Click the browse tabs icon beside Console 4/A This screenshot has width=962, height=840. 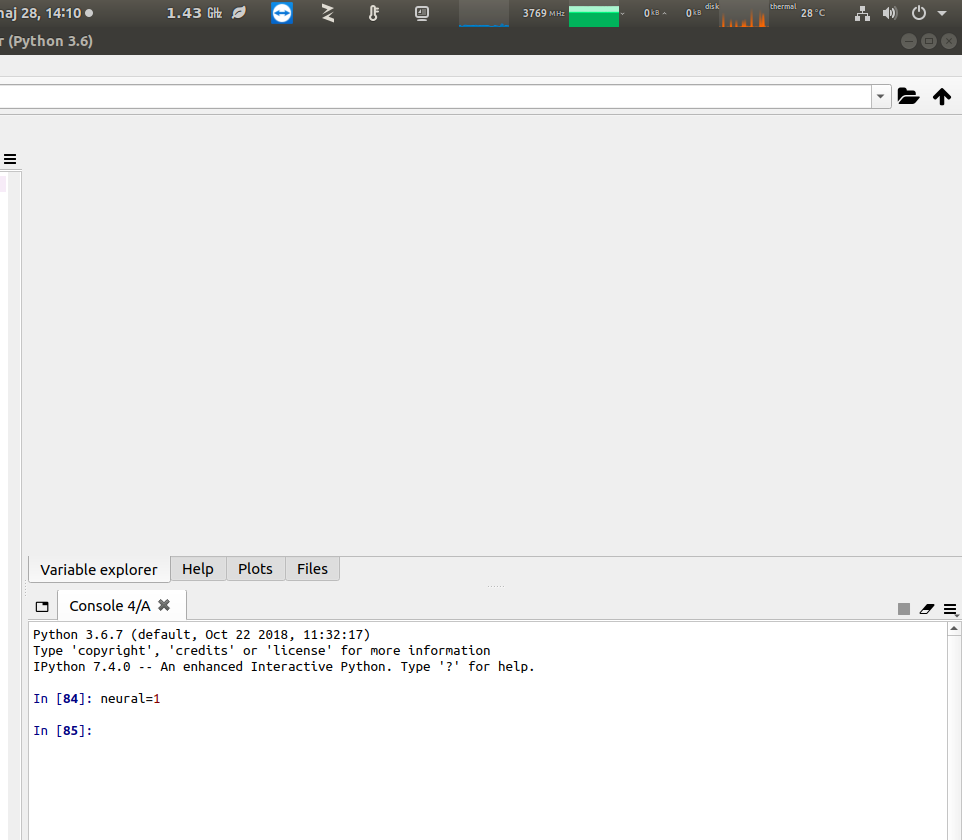pos(42,605)
